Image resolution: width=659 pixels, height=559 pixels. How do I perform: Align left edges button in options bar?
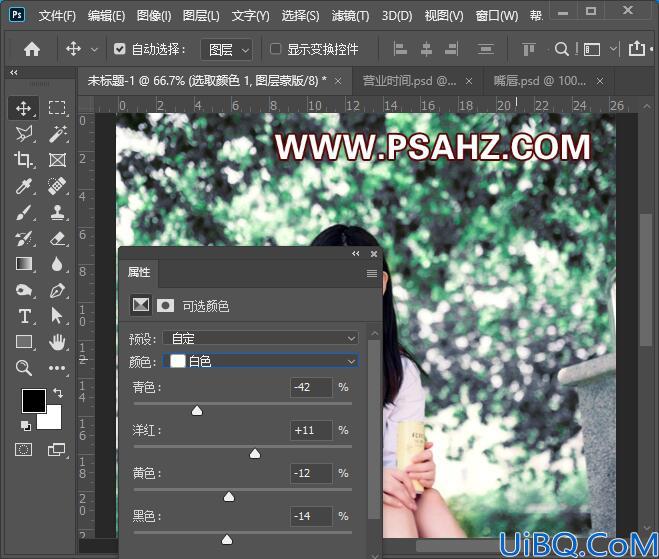400,49
